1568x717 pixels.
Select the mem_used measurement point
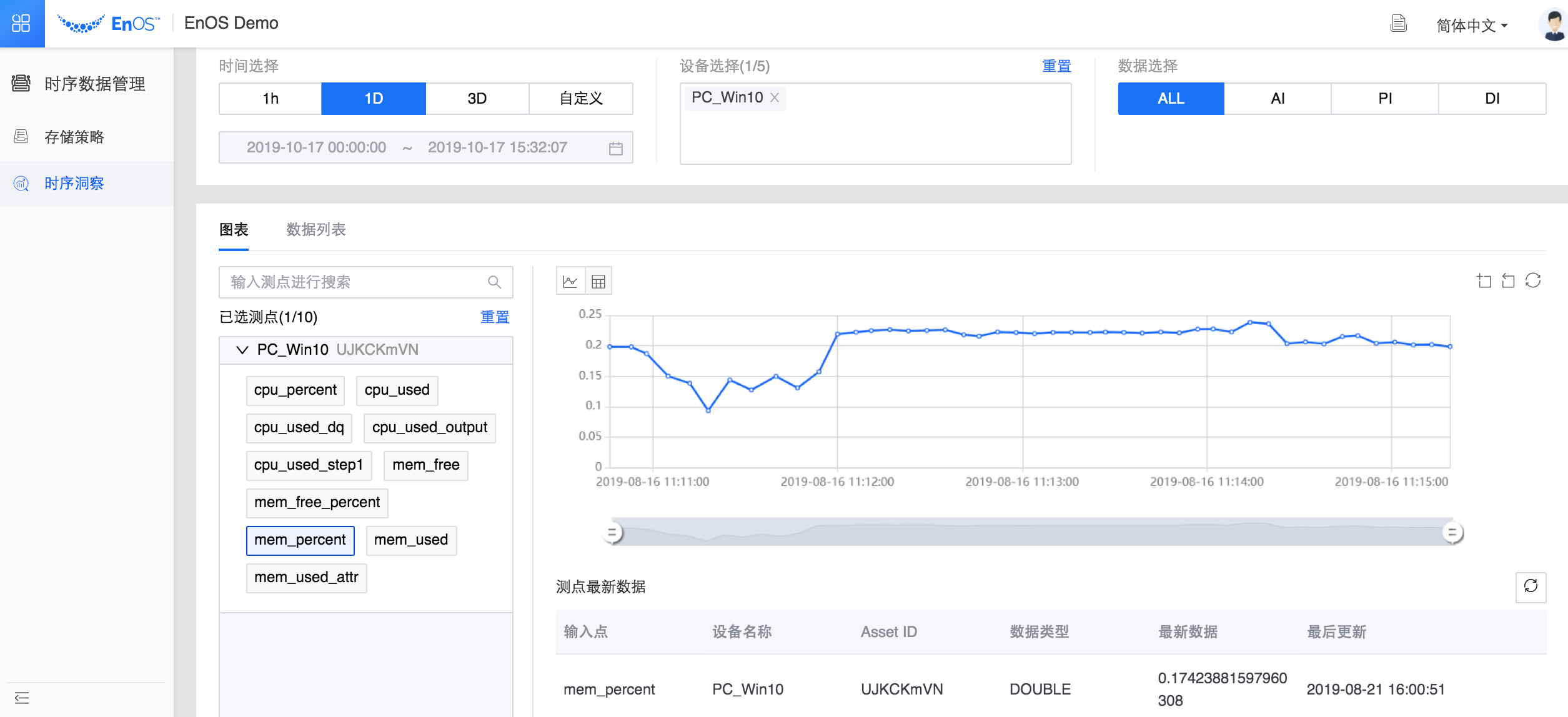pyautogui.click(x=411, y=540)
